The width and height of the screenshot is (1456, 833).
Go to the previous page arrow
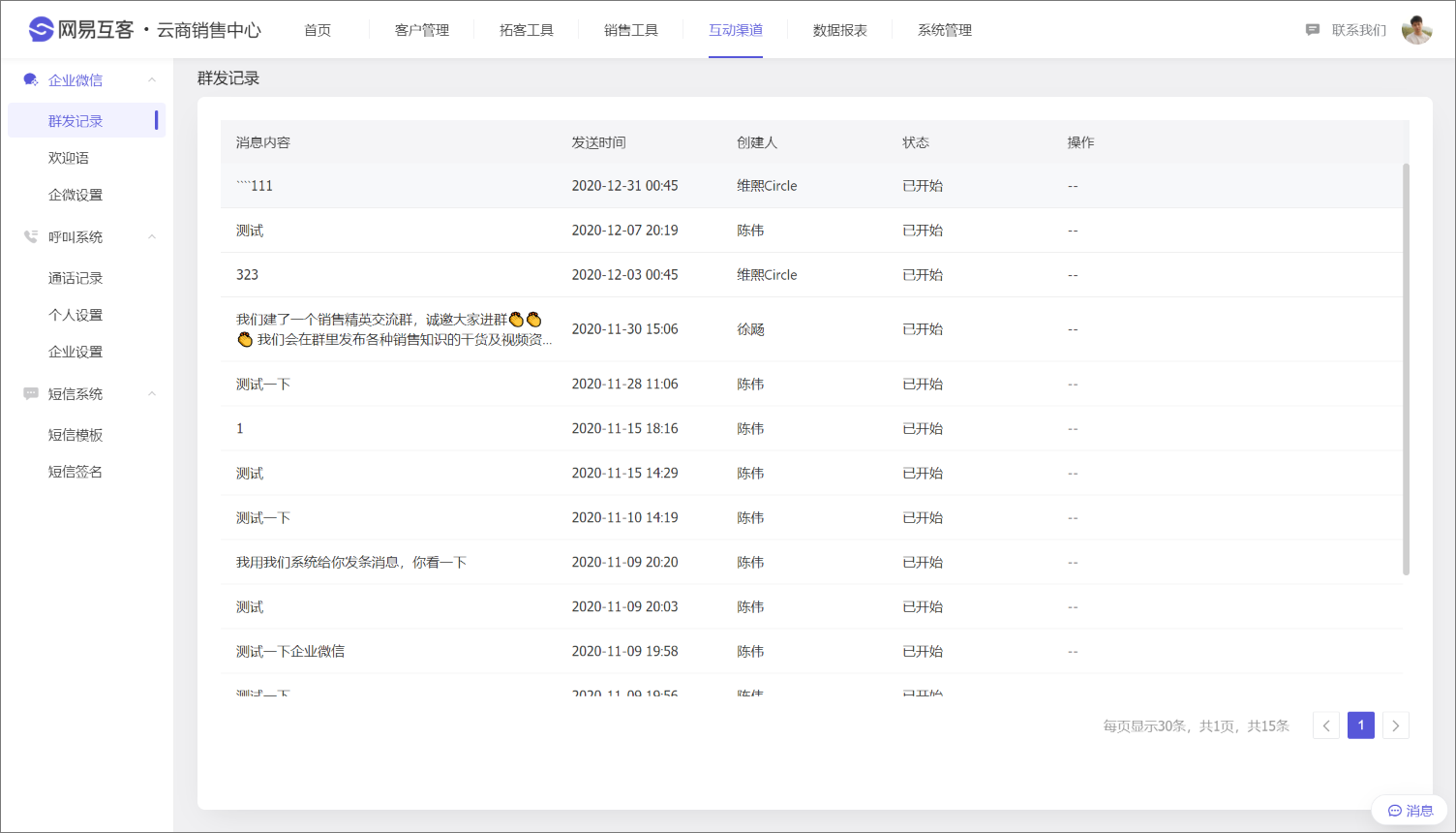(1326, 725)
